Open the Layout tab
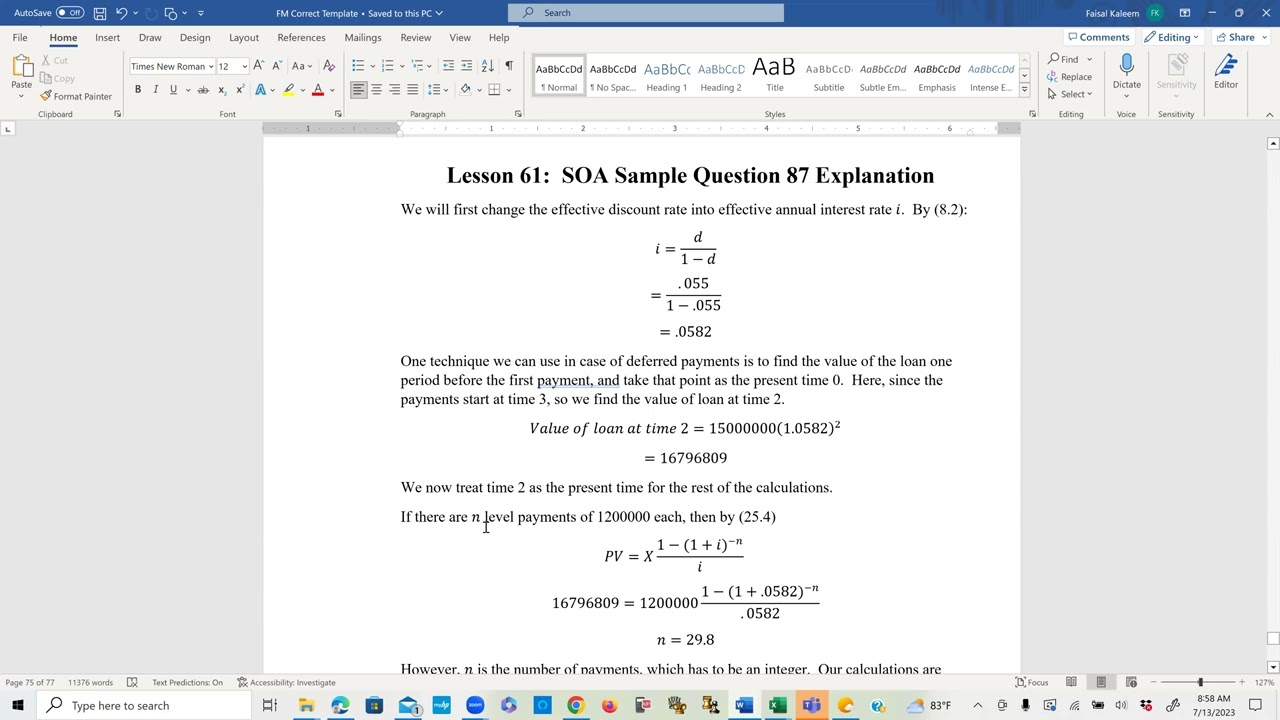This screenshot has width=1280, height=720. [244, 37]
